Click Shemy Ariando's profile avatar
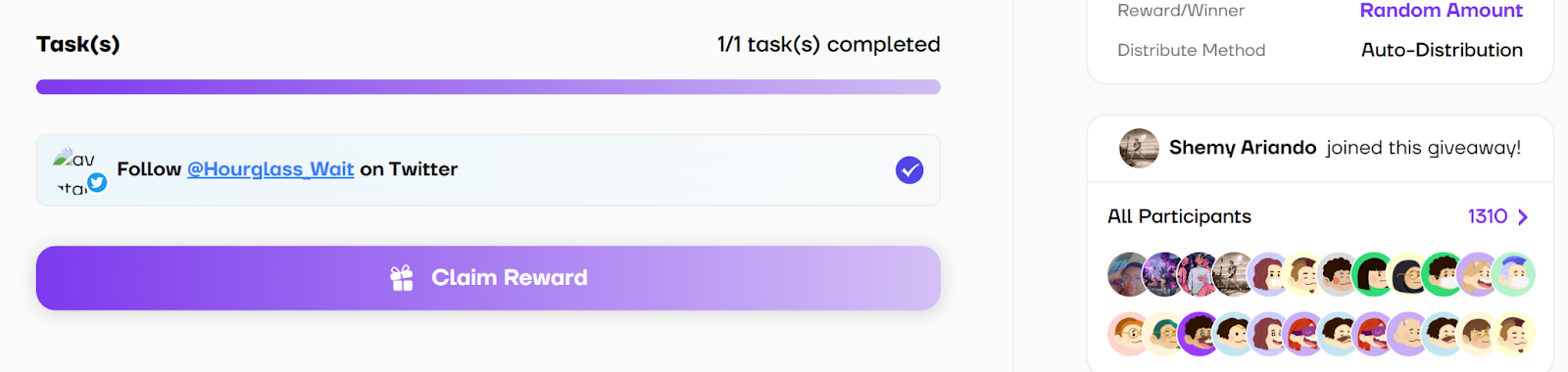This screenshot has height=372, width=1568. tap(1139, 148)
